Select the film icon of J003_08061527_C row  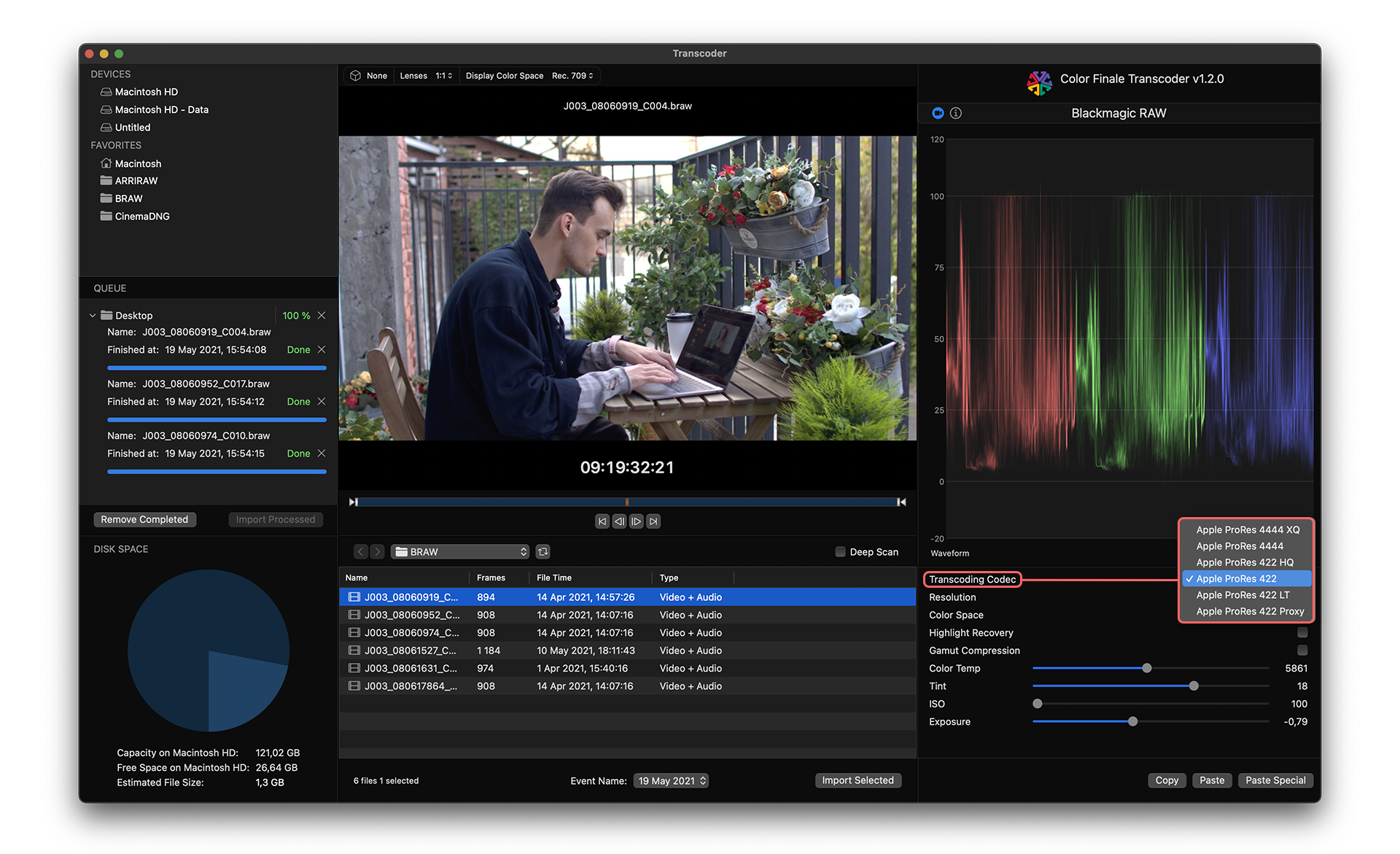click(354, 651)
